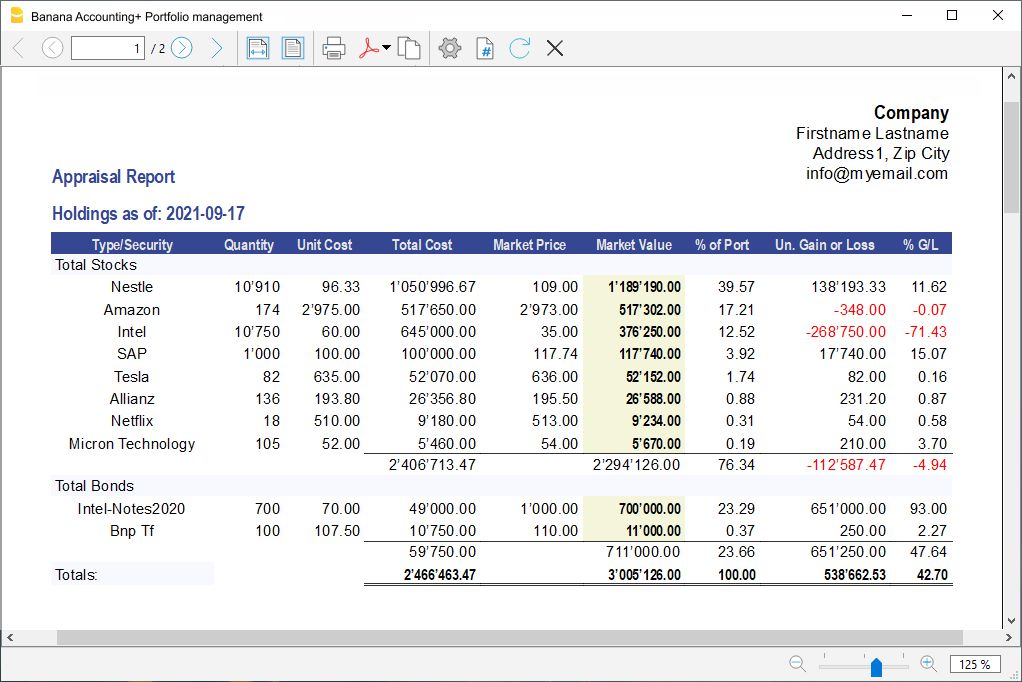This screenshot has width=1022, height=682.
Task: Open page number setup icon
Action: tap(485, 48)
